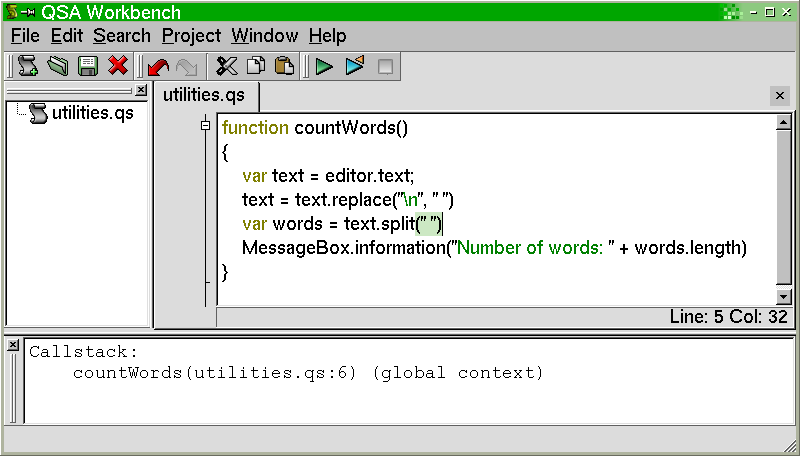
Task: Copy using the two-pages icon
Action: coord(256,66)
